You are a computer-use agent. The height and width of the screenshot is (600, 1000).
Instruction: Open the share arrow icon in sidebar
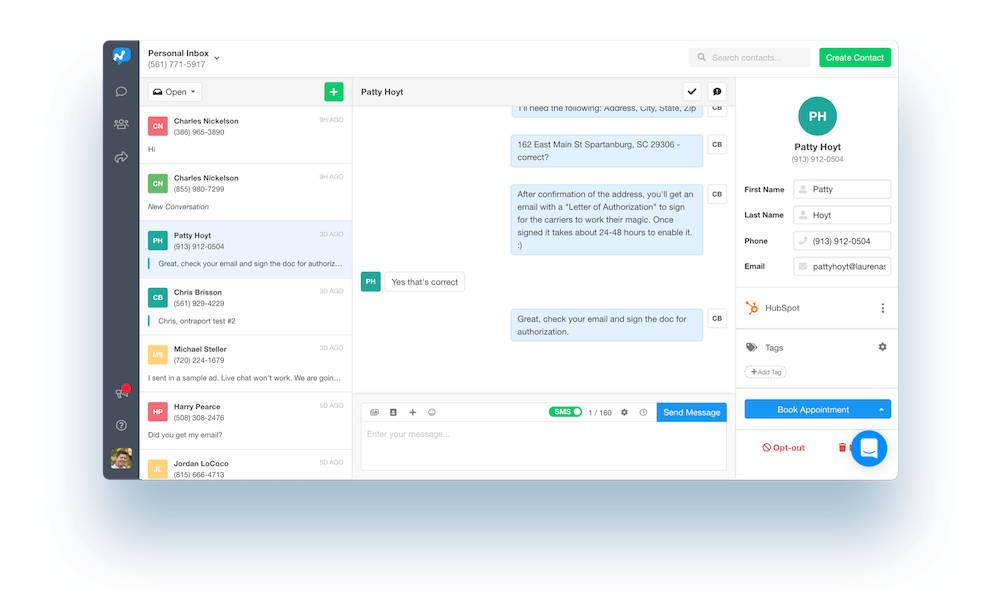click(x=121, y=157)
